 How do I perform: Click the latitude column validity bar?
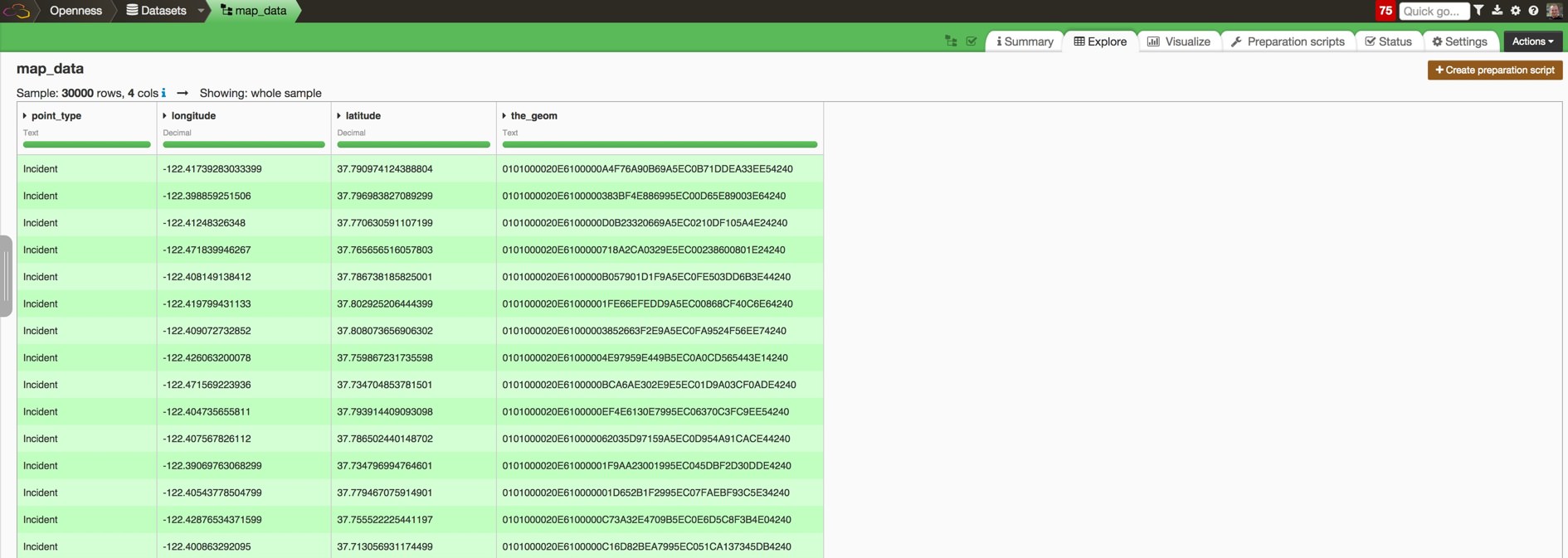click(x=414, y=144)
